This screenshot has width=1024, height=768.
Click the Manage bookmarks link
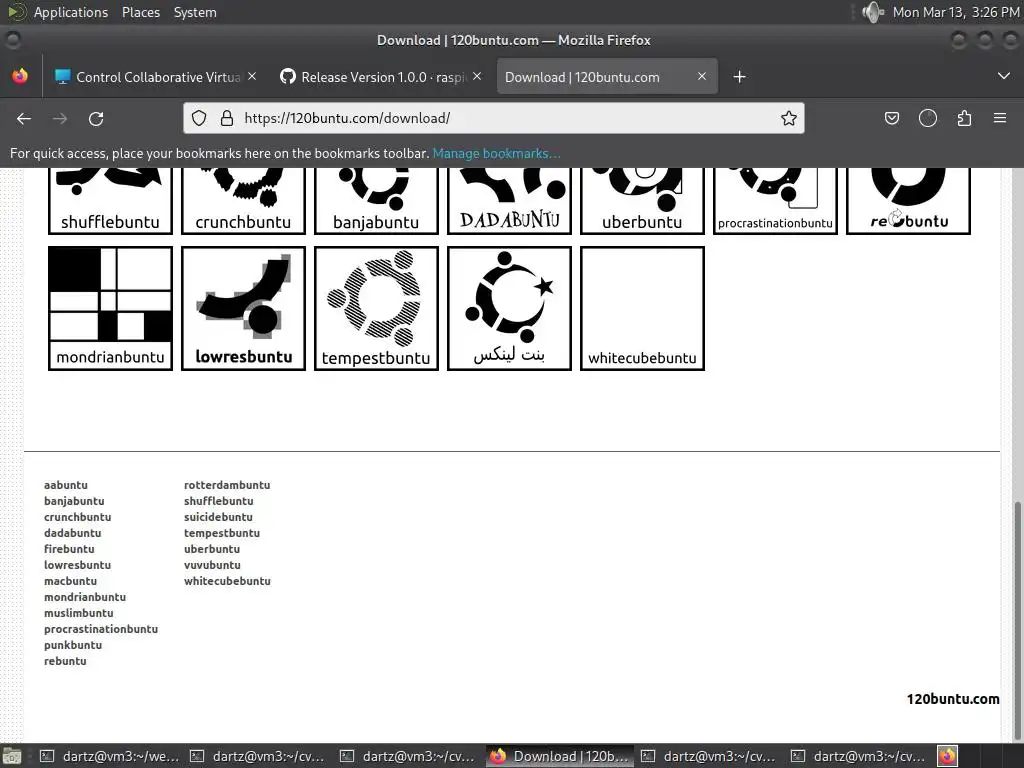click(496, 153)
